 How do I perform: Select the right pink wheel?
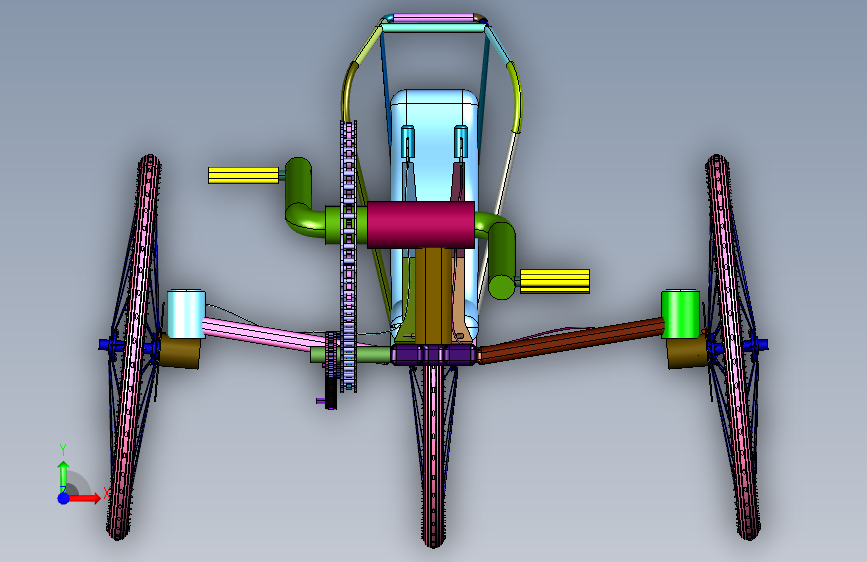point(733,347)
